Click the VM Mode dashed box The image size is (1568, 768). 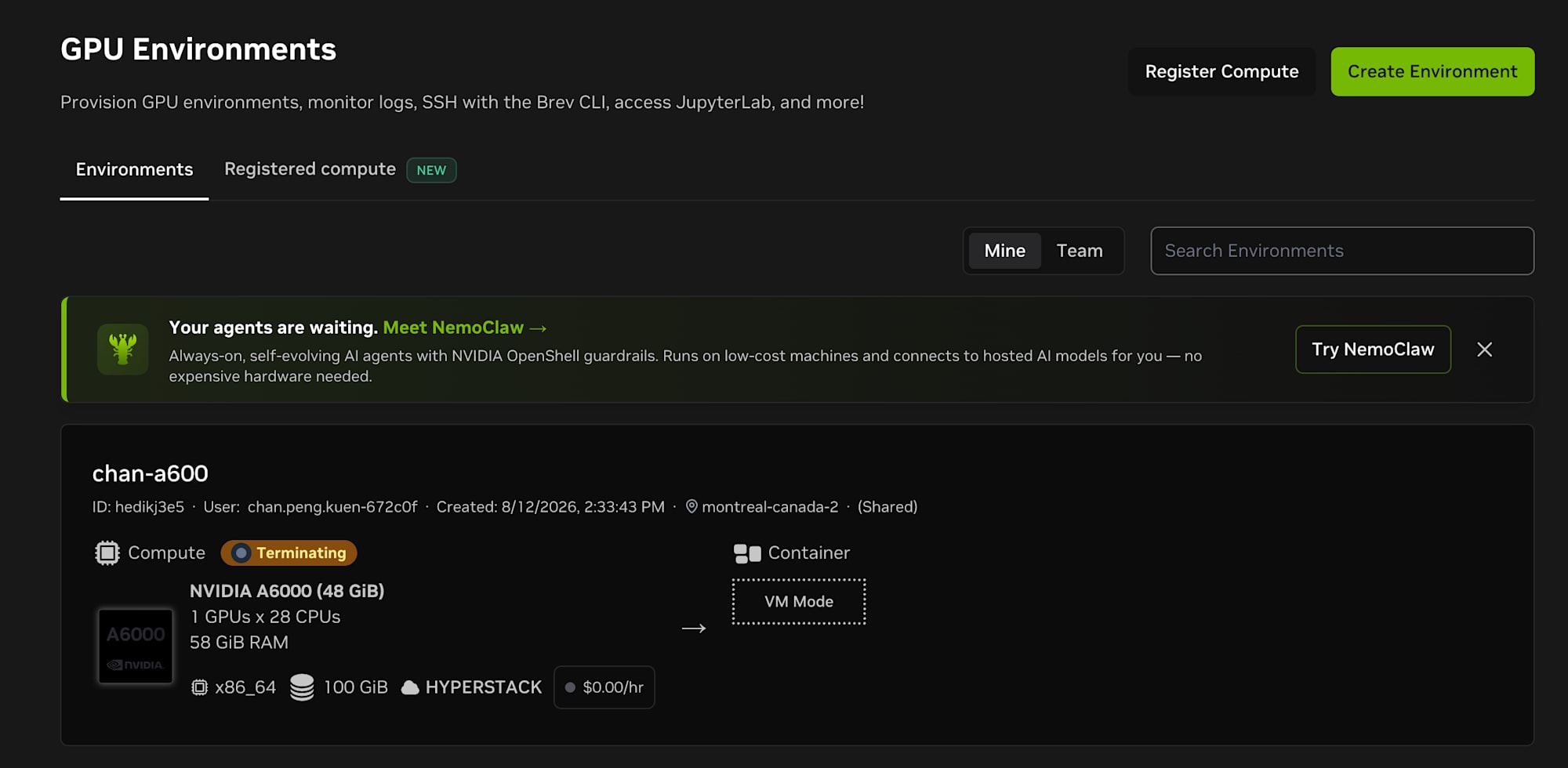(x=799, y=602)
